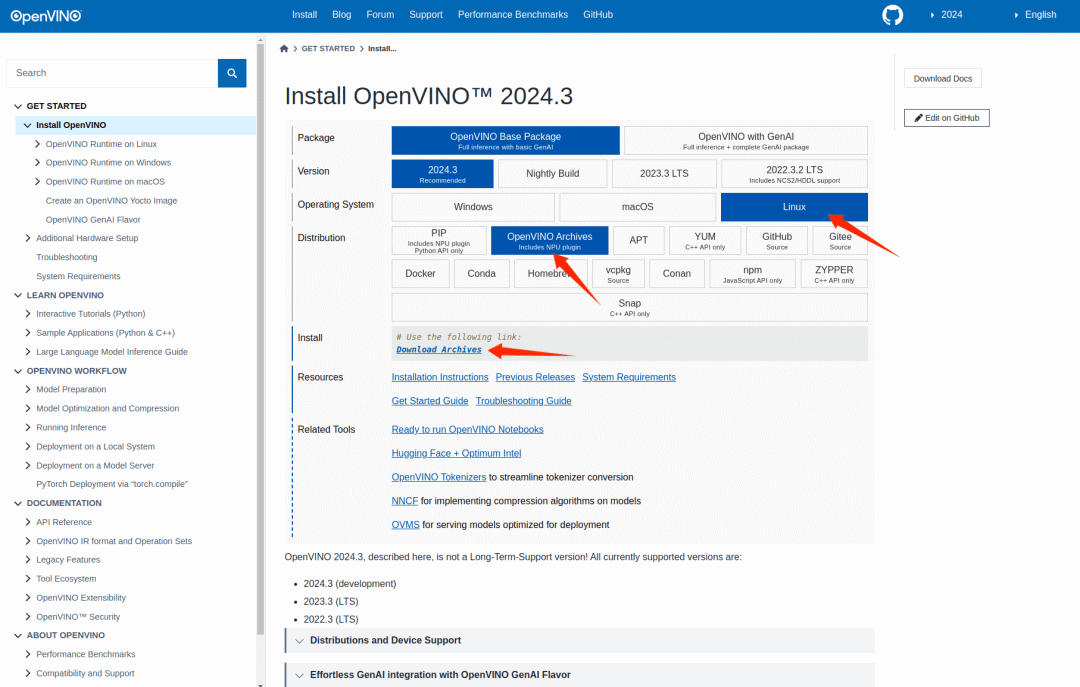1080x687 pixels.
Task: Expand OpenVINO Runtime on Linux node
Action: 37,144
